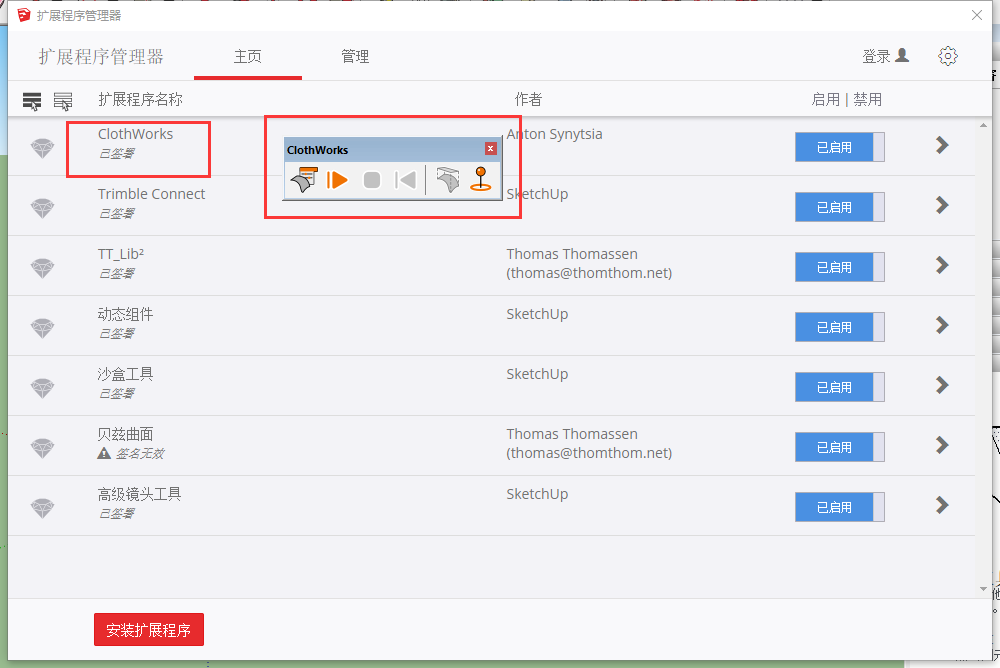Click the 签名无效 status text
The width and height of the screenshot is (1000, 668).
tap(140, 454)
